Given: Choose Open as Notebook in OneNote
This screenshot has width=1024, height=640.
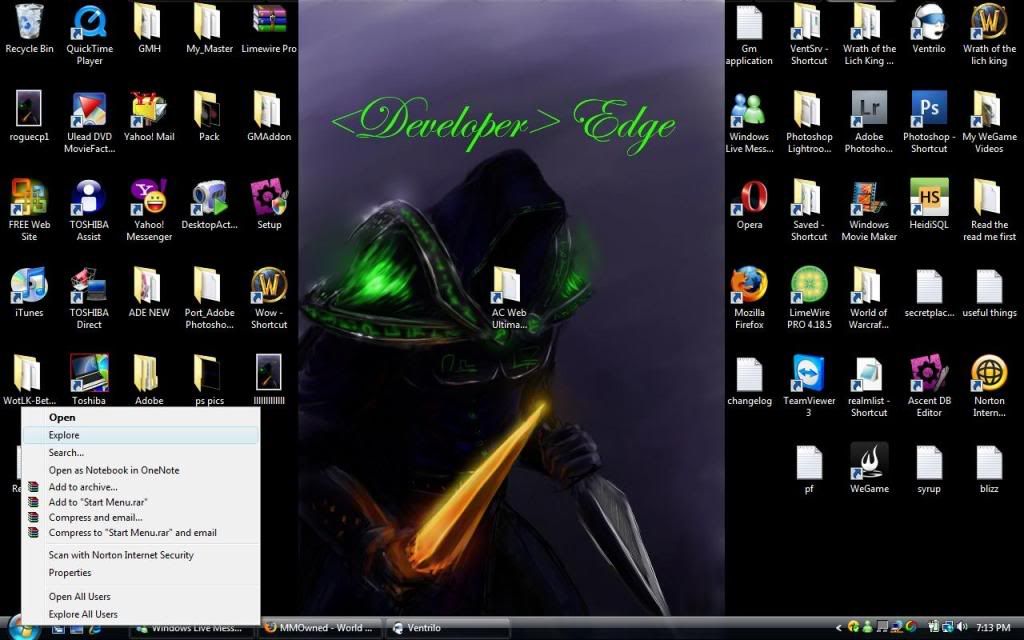Looking at the screenshot, I should 141,470.
